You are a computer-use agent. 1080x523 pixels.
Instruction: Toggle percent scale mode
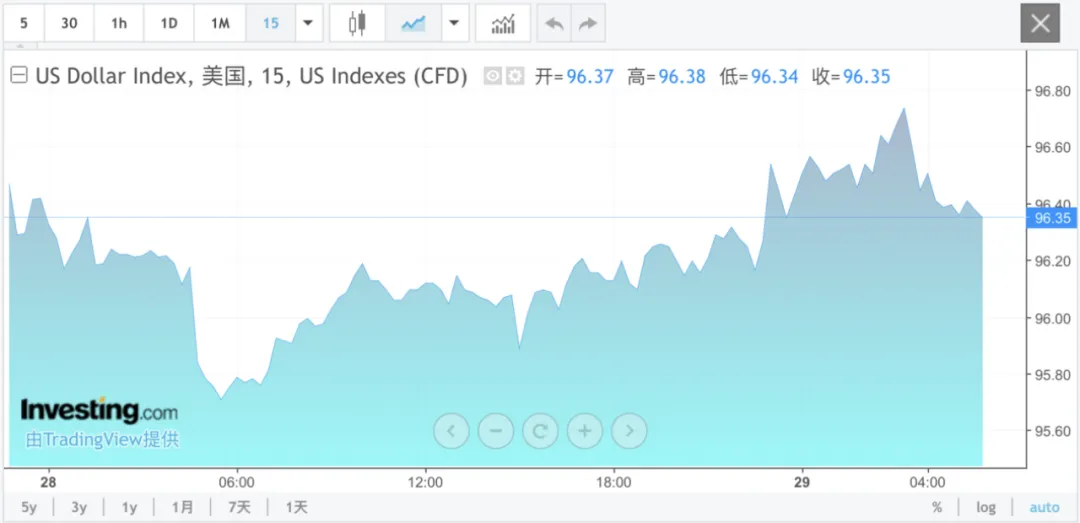click(937, 507)
